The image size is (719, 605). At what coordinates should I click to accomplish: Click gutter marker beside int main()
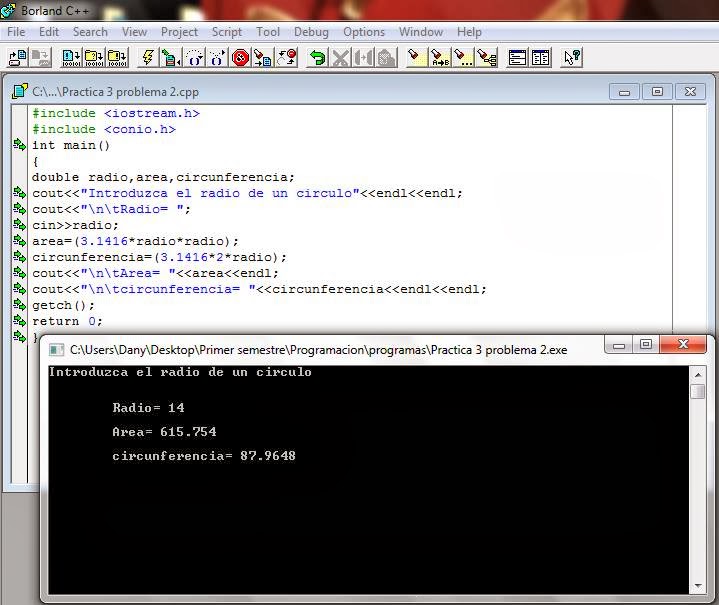tap(20, 145)
